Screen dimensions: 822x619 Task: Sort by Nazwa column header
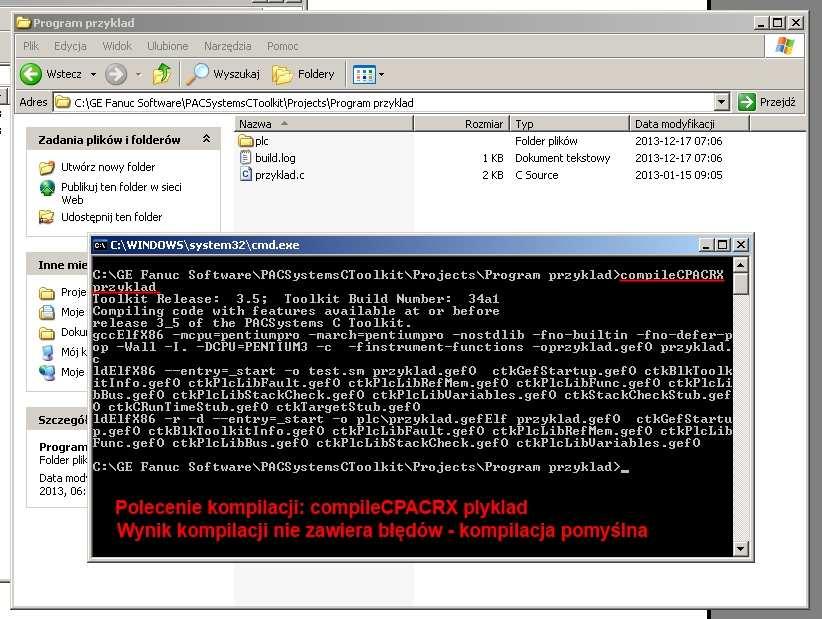323,124
